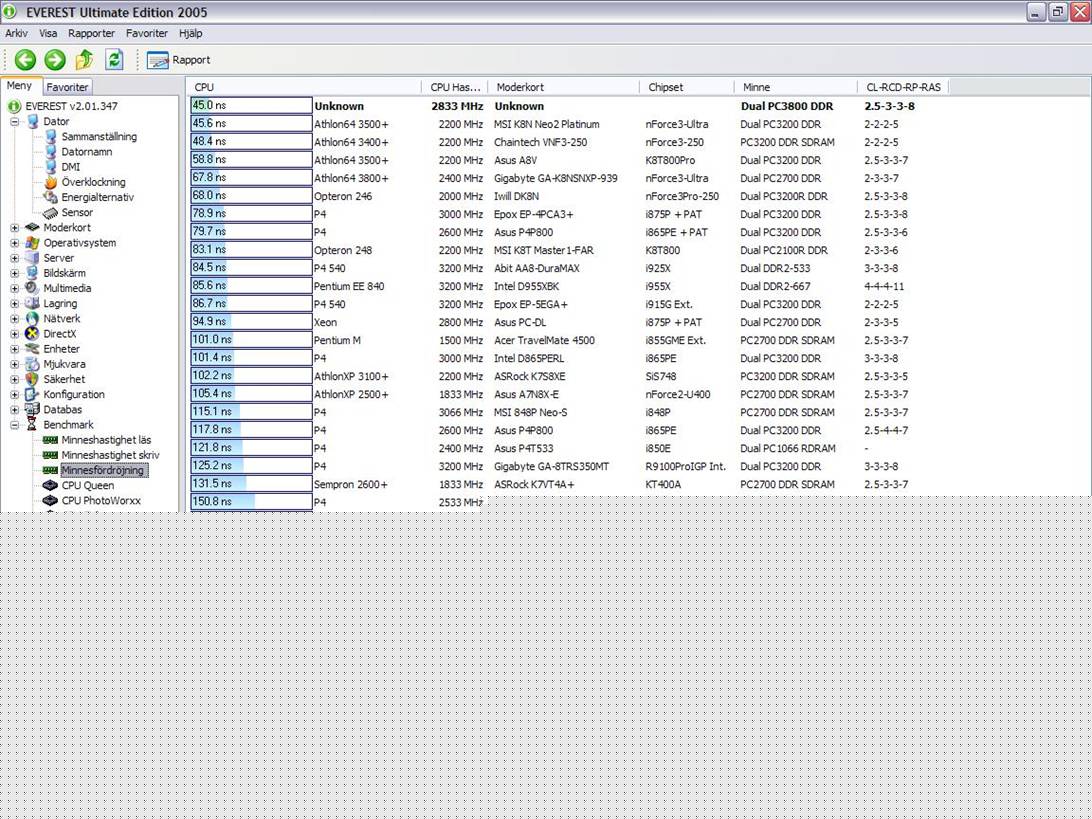The width and height of the screenshot is (1092, 819).
Task: Select the DMI tree item
Action: (71, 167)
